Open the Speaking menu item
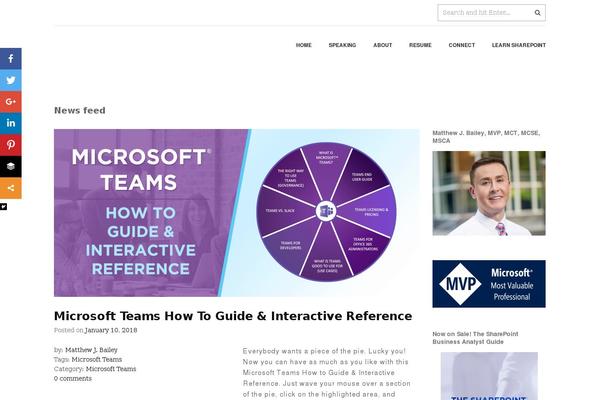 342,45
